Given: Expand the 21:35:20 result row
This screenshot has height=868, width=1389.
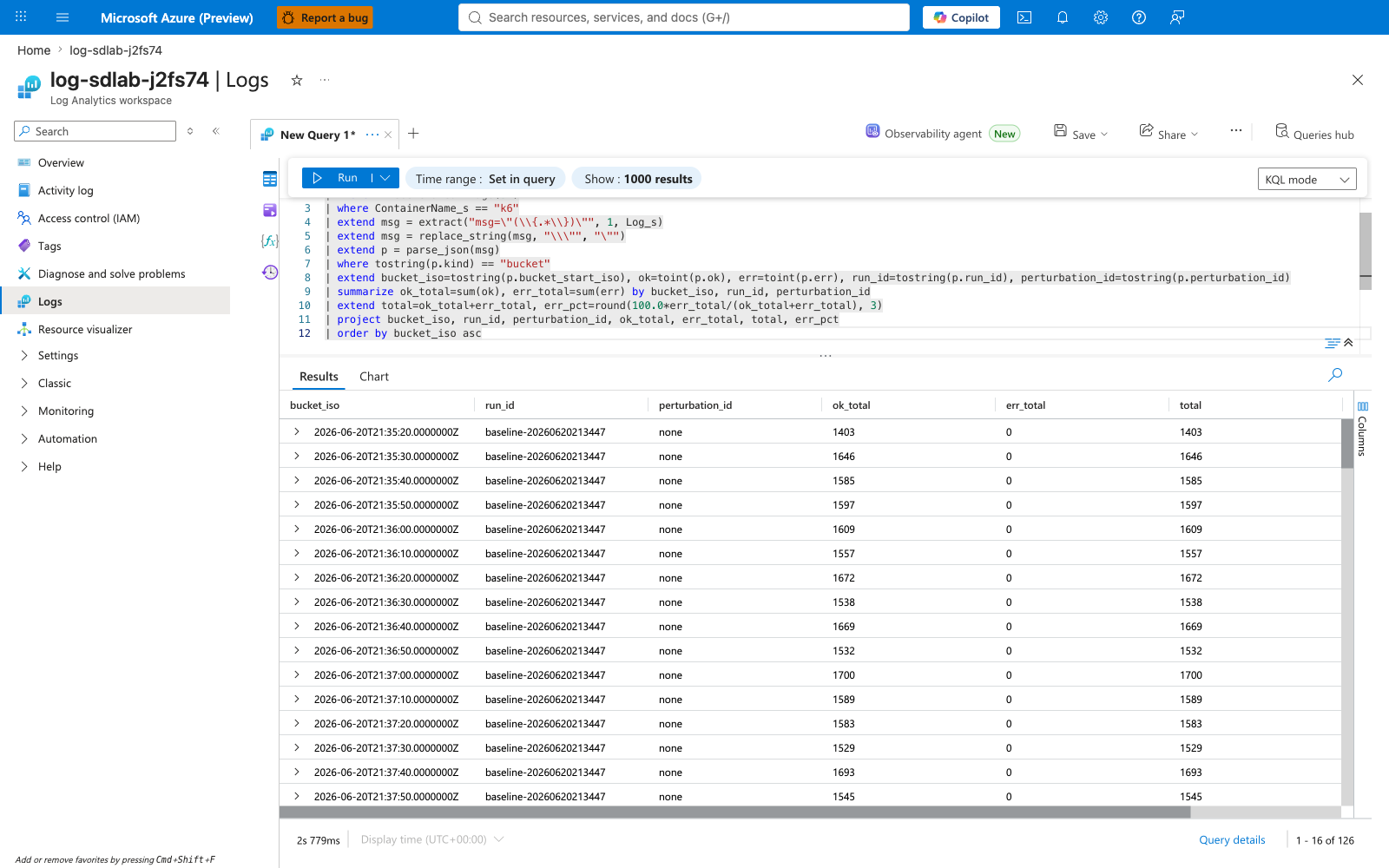Looking at the screenshot, I should [296, 431].
